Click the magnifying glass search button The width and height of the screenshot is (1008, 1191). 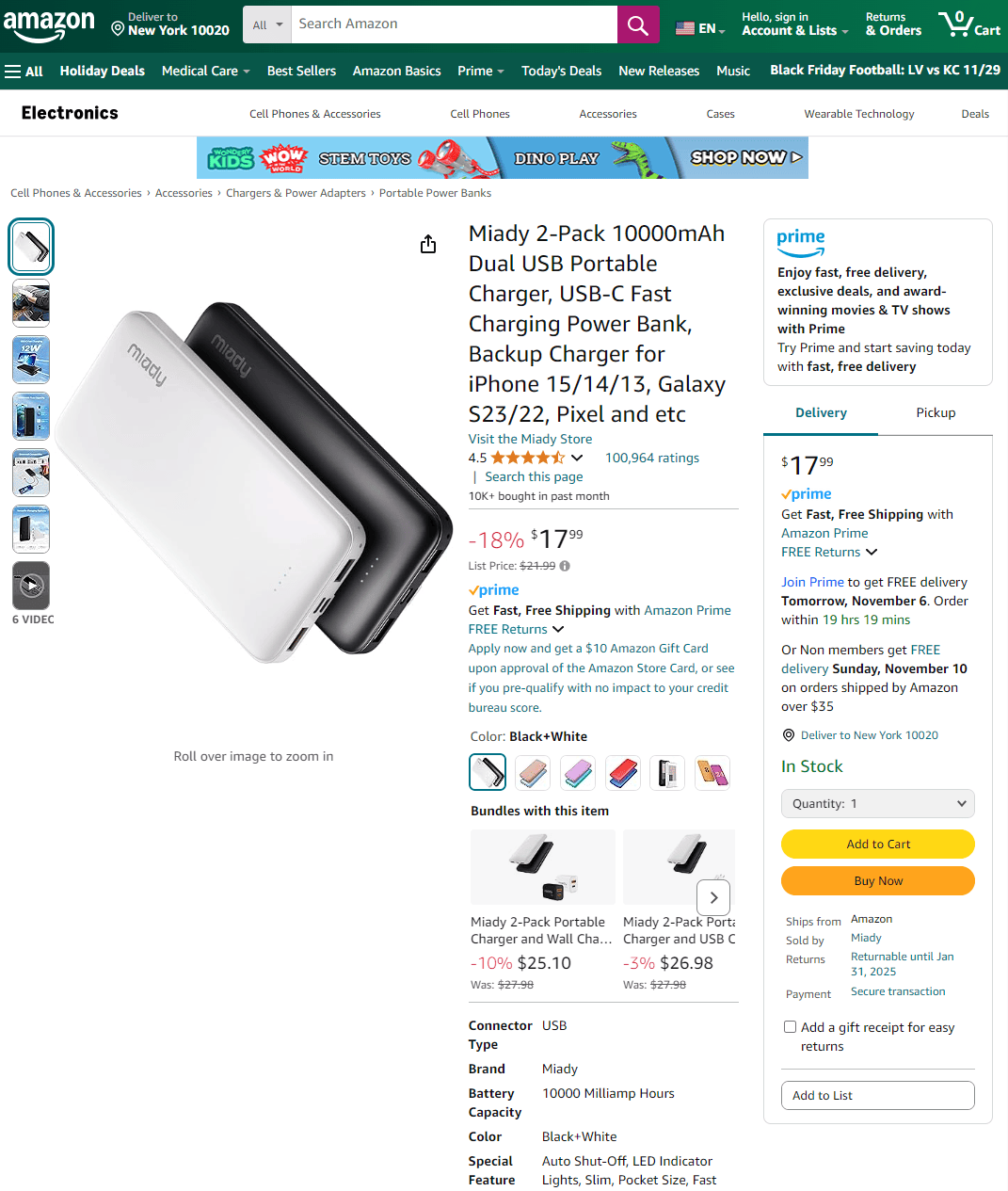[x=638, y=24]
